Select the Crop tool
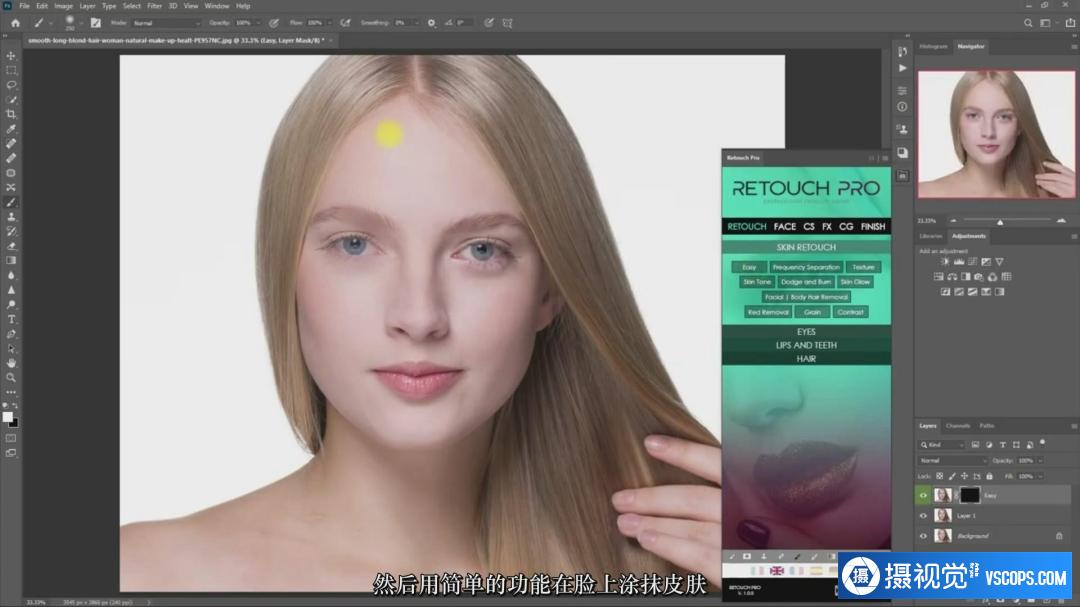 [x=11, y=114]
